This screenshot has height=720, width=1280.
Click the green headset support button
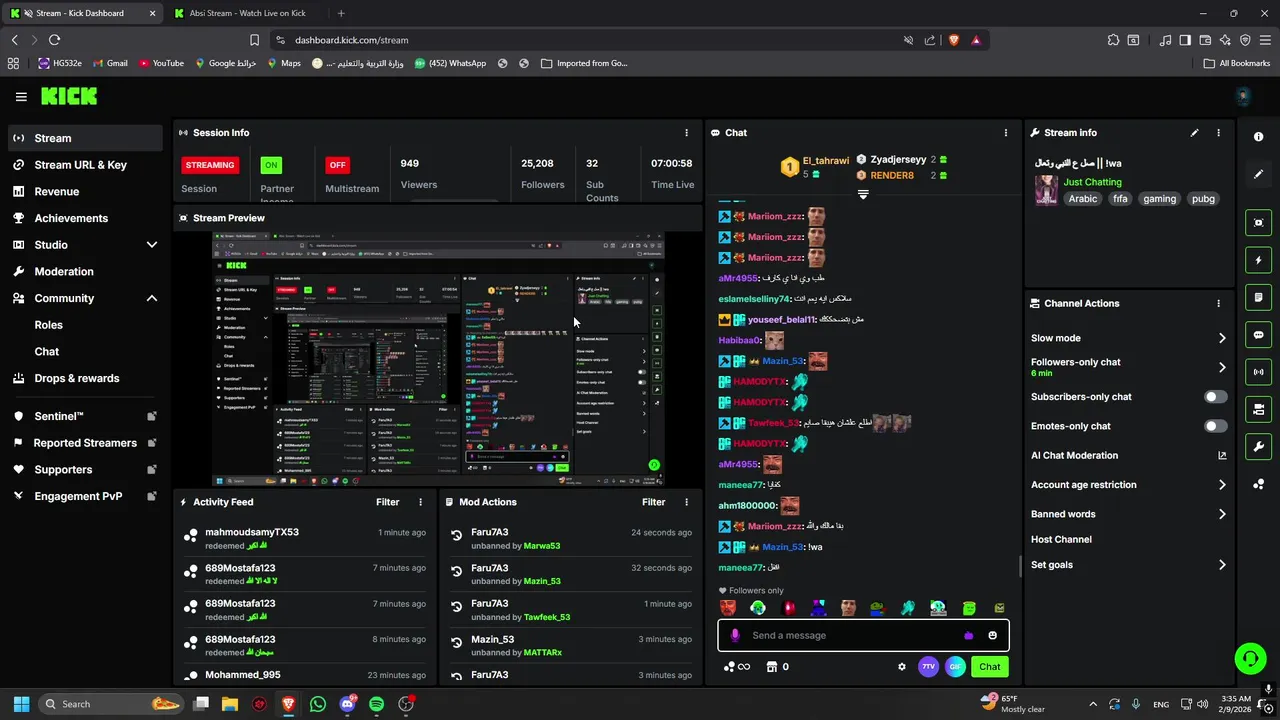1250,658
